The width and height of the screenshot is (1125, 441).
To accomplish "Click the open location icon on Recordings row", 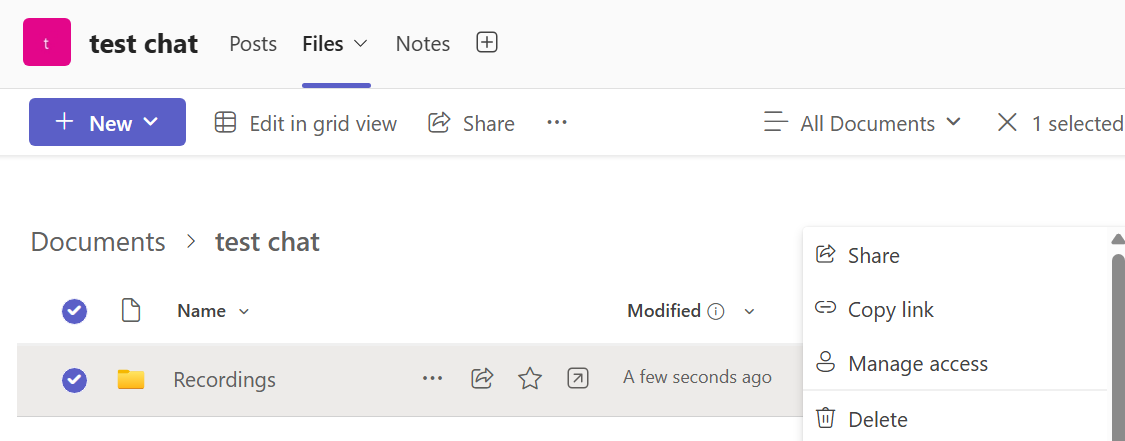I will (577, 378).
